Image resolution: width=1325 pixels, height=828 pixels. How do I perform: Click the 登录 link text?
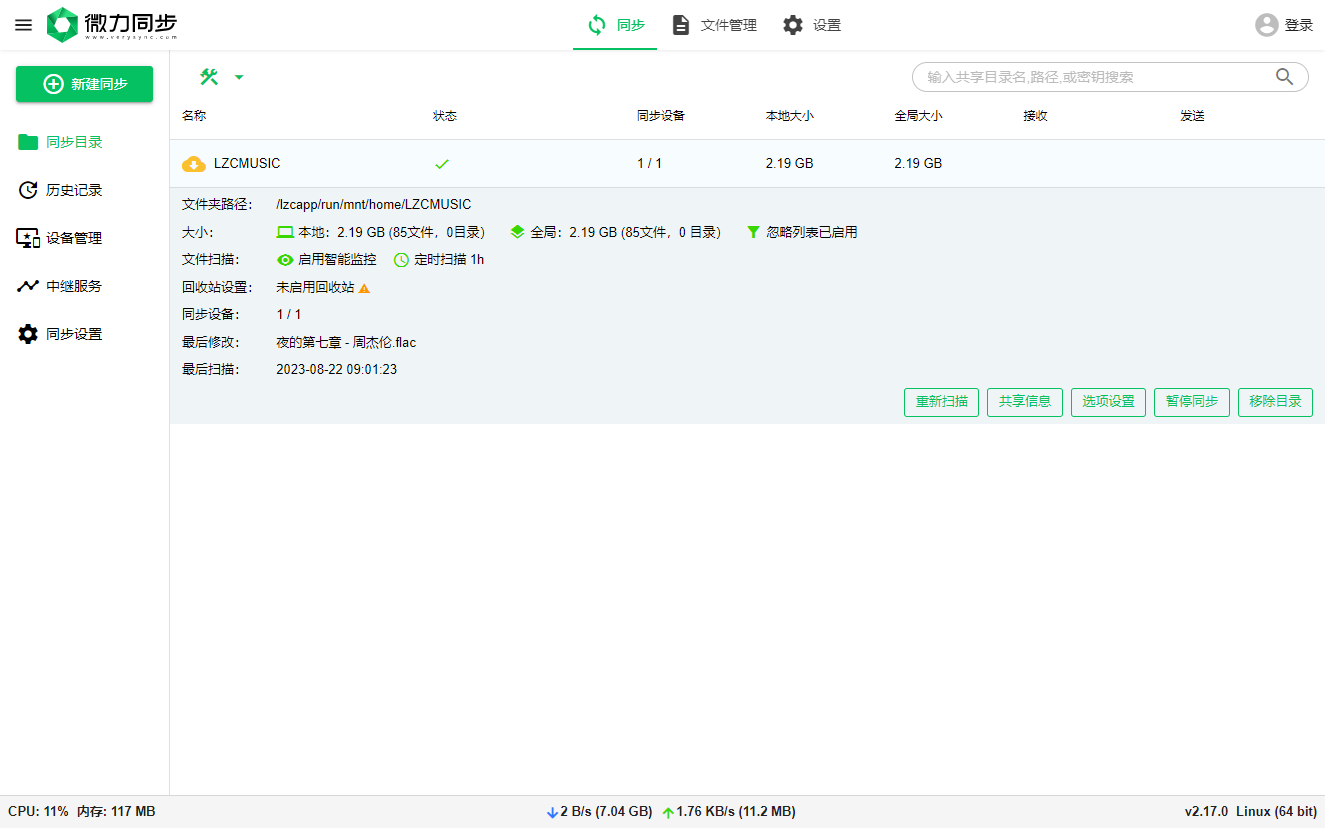1299,25
